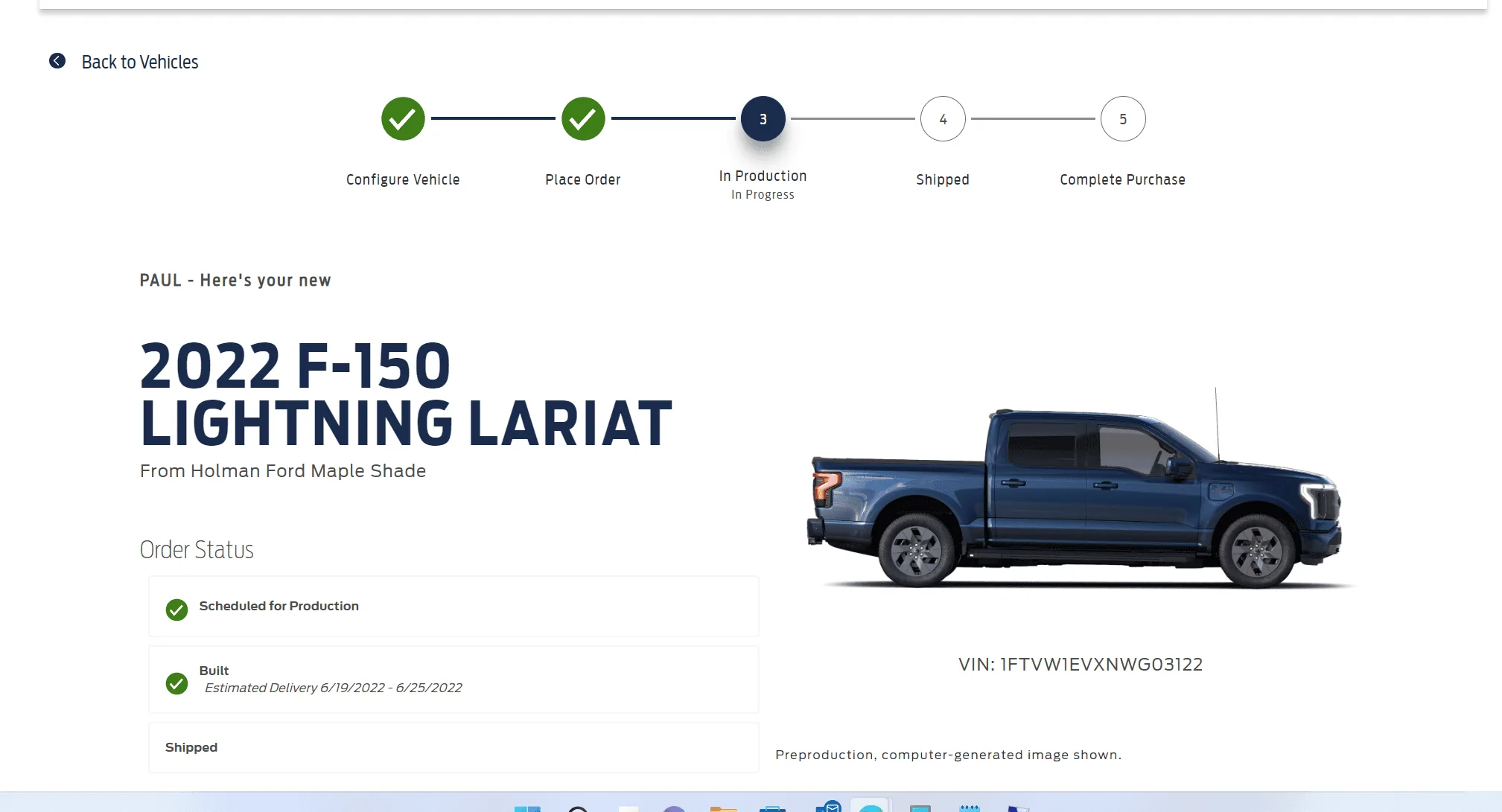Click the VIN number text
This screenshot has width=1502, height=812.
click(1081, 665)
